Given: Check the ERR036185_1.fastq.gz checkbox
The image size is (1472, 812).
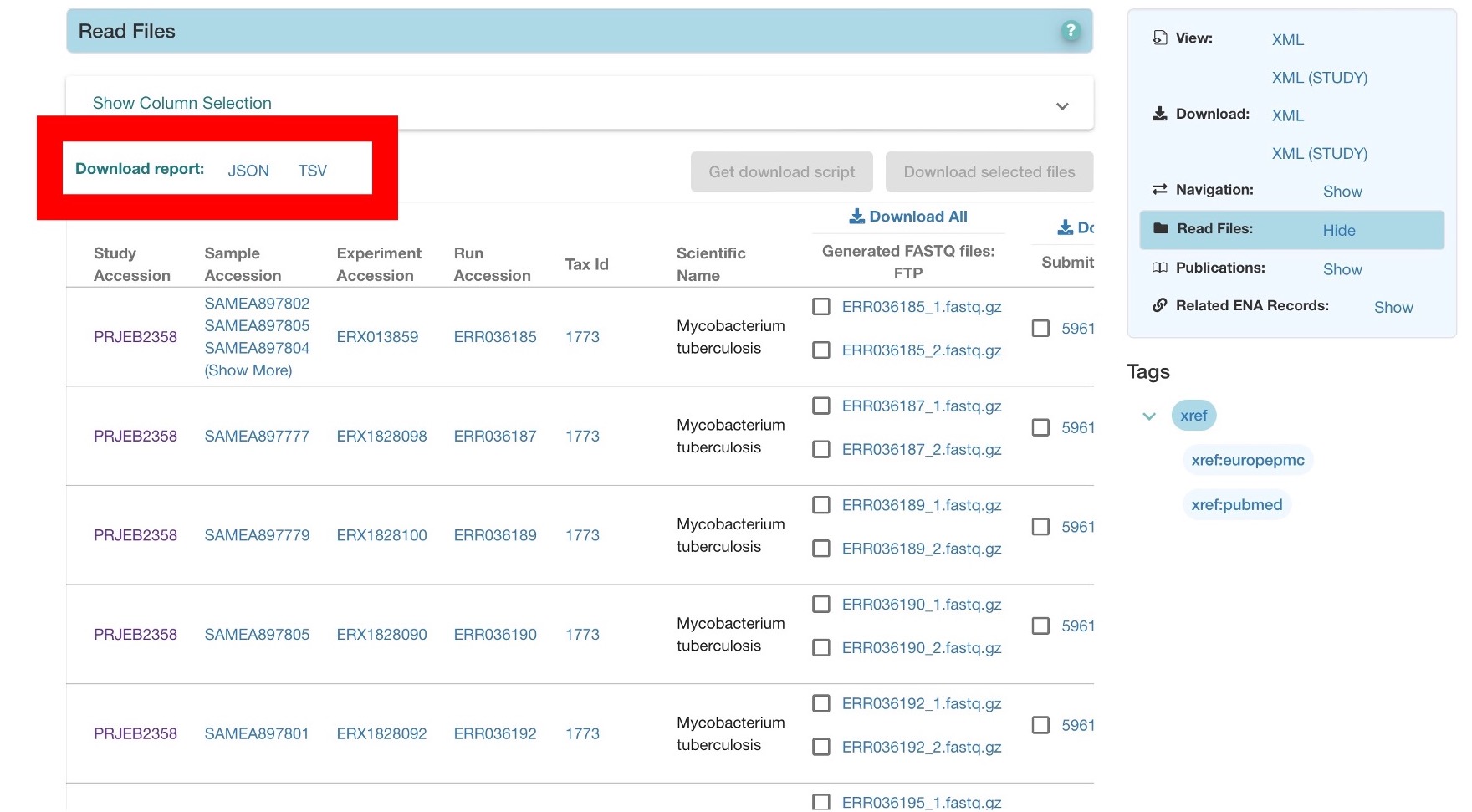Looking at the screenshot, I should point(821,307).
